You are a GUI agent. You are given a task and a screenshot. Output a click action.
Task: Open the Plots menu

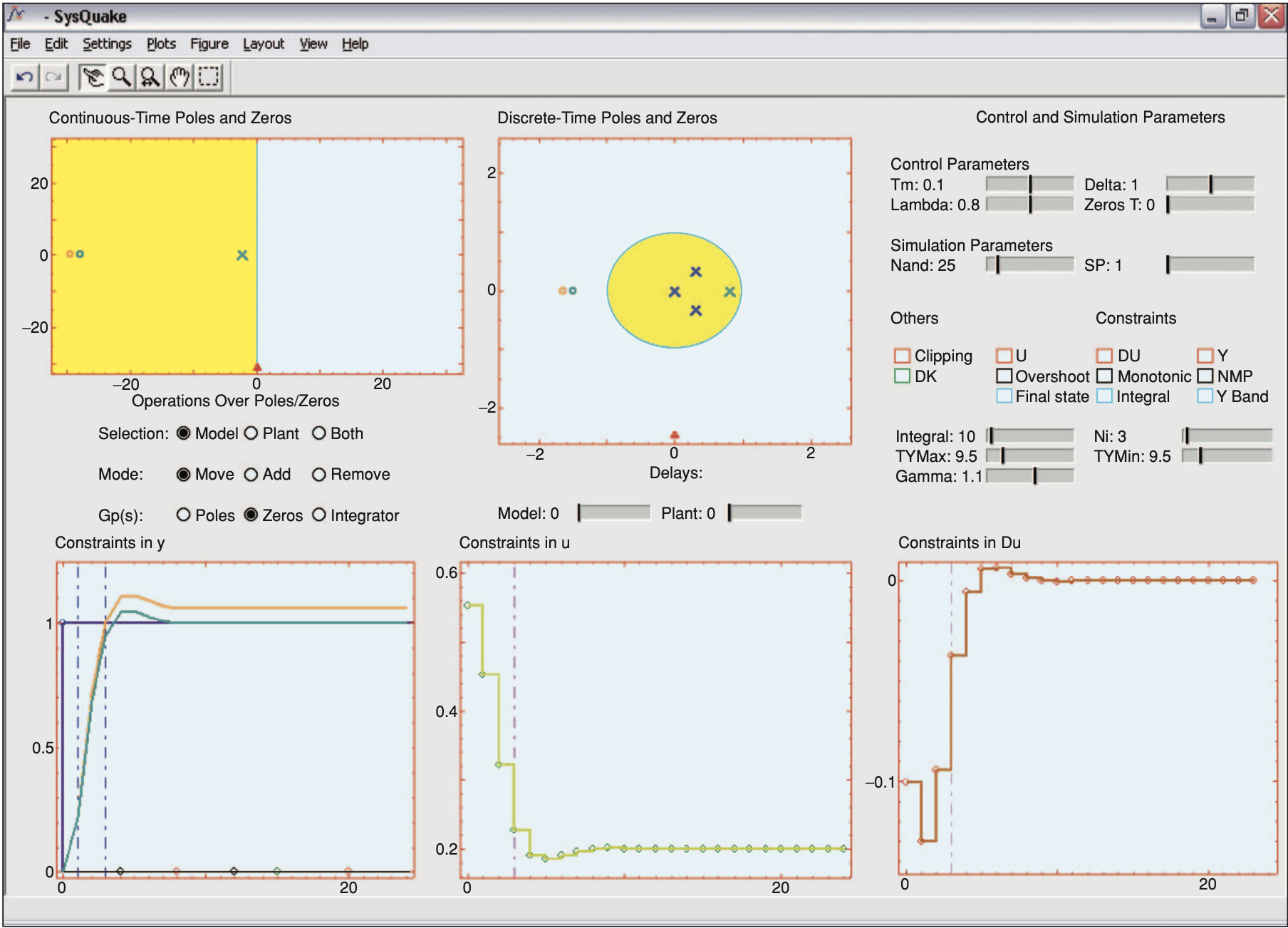161,44
